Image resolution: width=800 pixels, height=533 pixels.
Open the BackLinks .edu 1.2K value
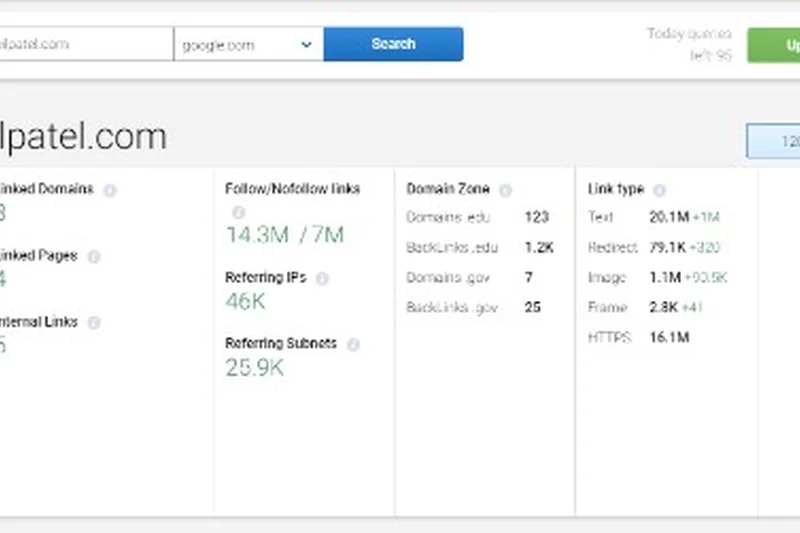click(x=538, y=247)
